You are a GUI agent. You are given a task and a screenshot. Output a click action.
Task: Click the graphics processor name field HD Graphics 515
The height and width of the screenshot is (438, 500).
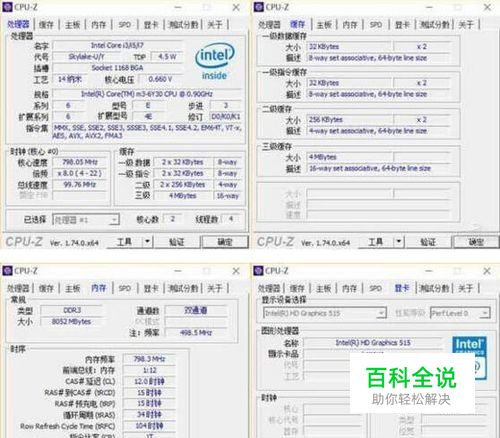pos(373,343)
